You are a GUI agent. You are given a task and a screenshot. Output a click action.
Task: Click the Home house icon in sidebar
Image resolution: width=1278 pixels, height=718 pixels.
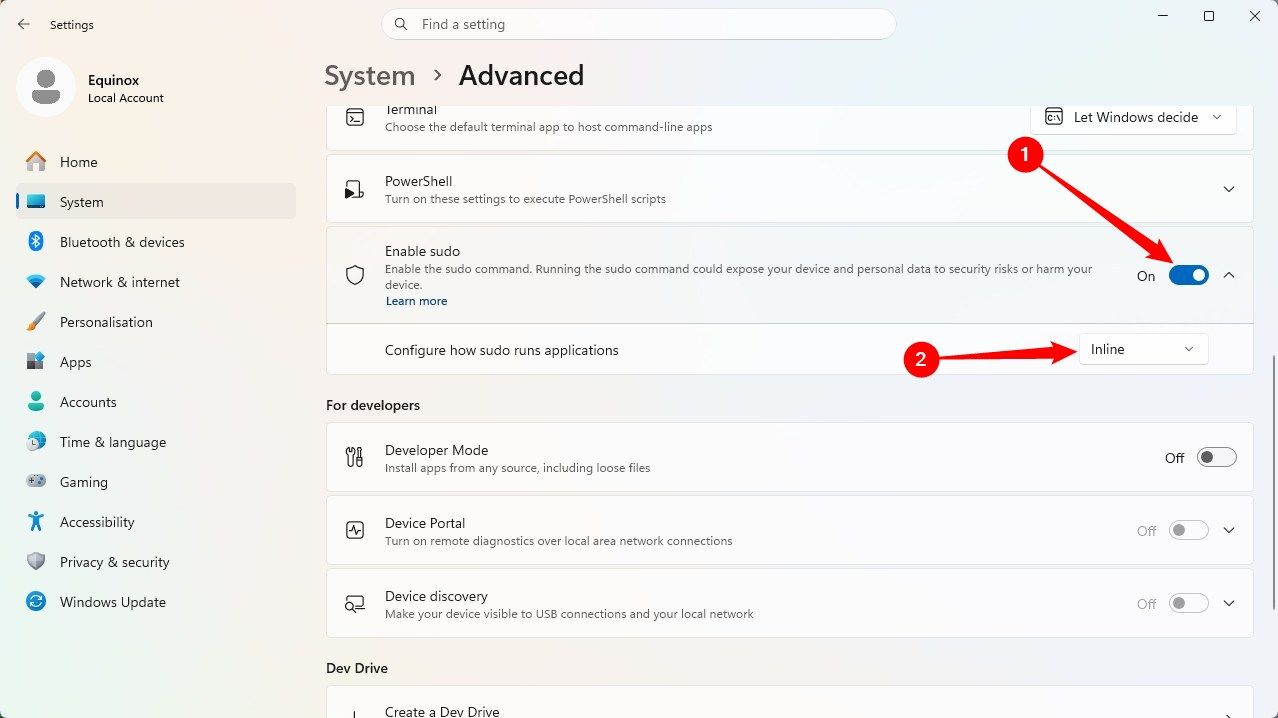pyautogui.click(x=36, y=162)
